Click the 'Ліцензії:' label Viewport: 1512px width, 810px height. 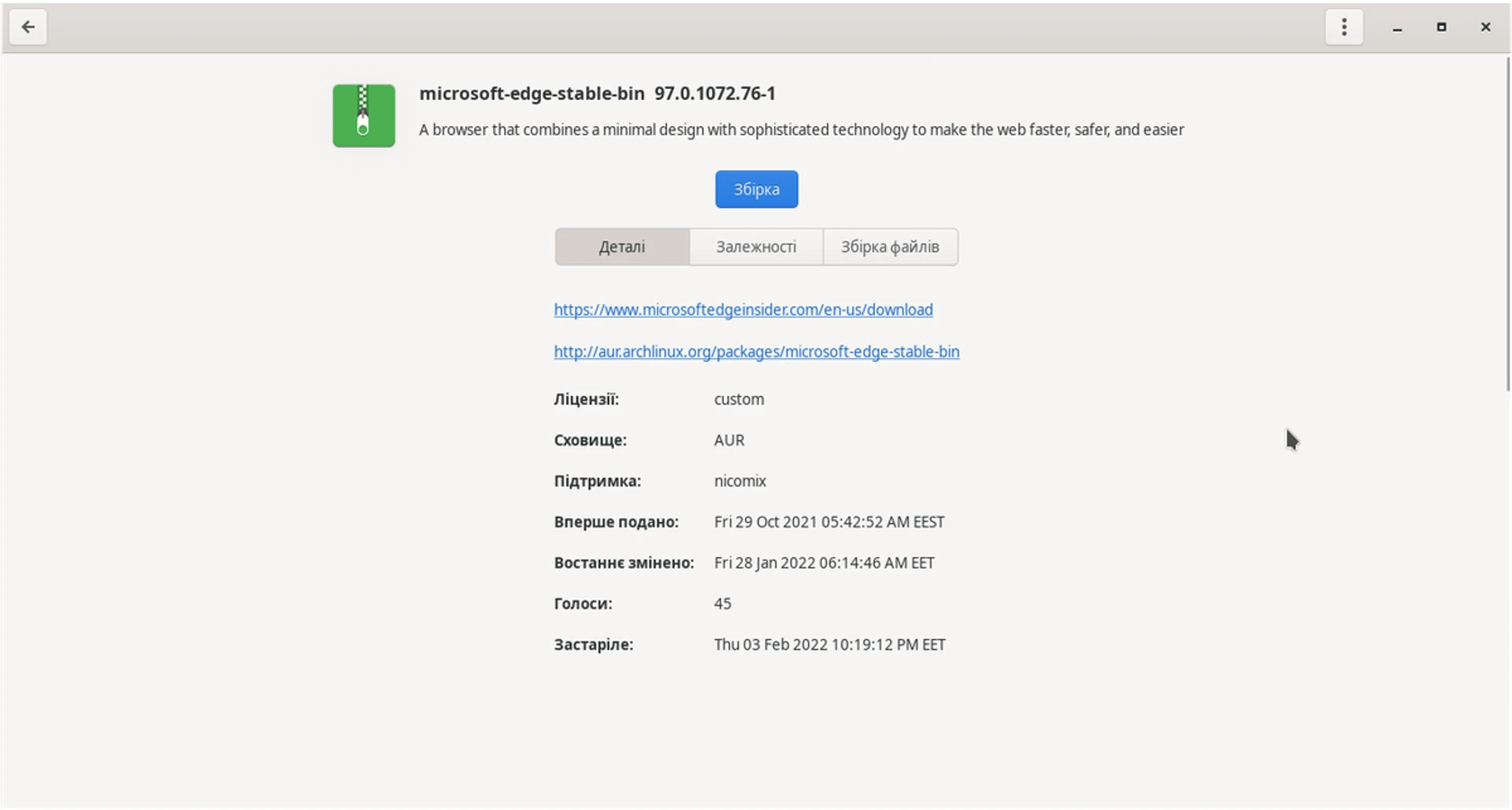coord(587,399)
